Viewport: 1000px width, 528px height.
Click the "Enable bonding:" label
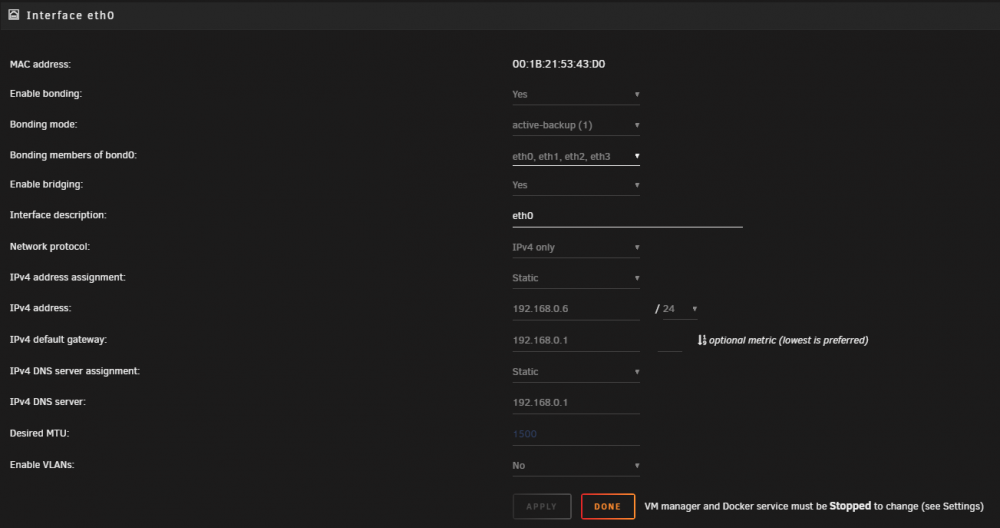(46, 94)
